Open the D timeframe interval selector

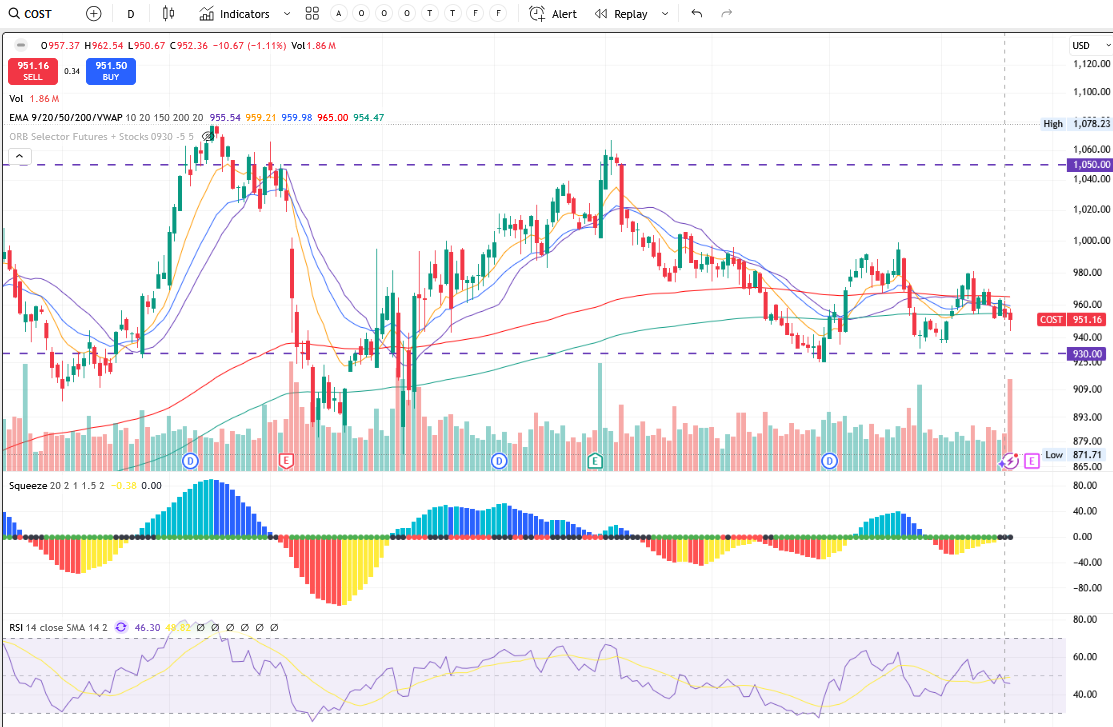coord(131,14)
